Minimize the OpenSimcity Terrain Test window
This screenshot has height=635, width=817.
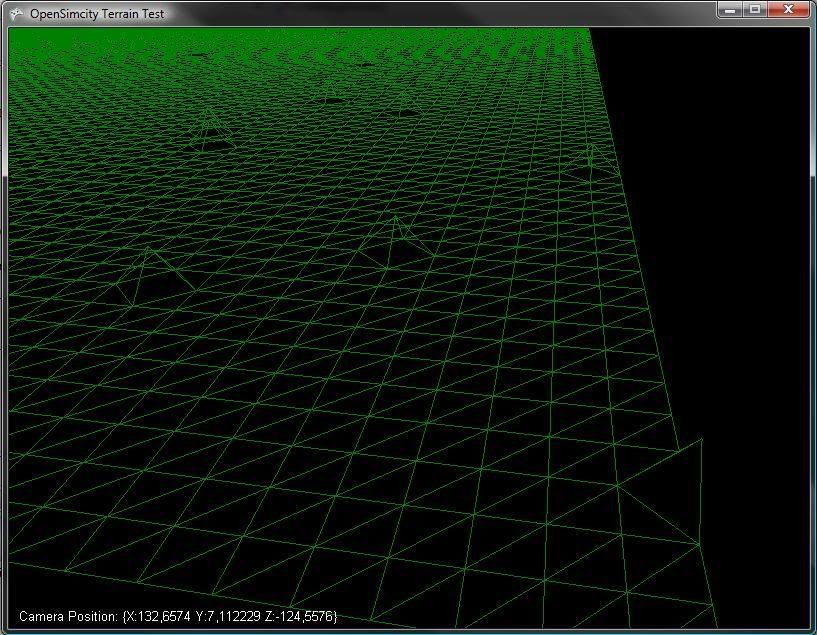[x=730, y=10]
